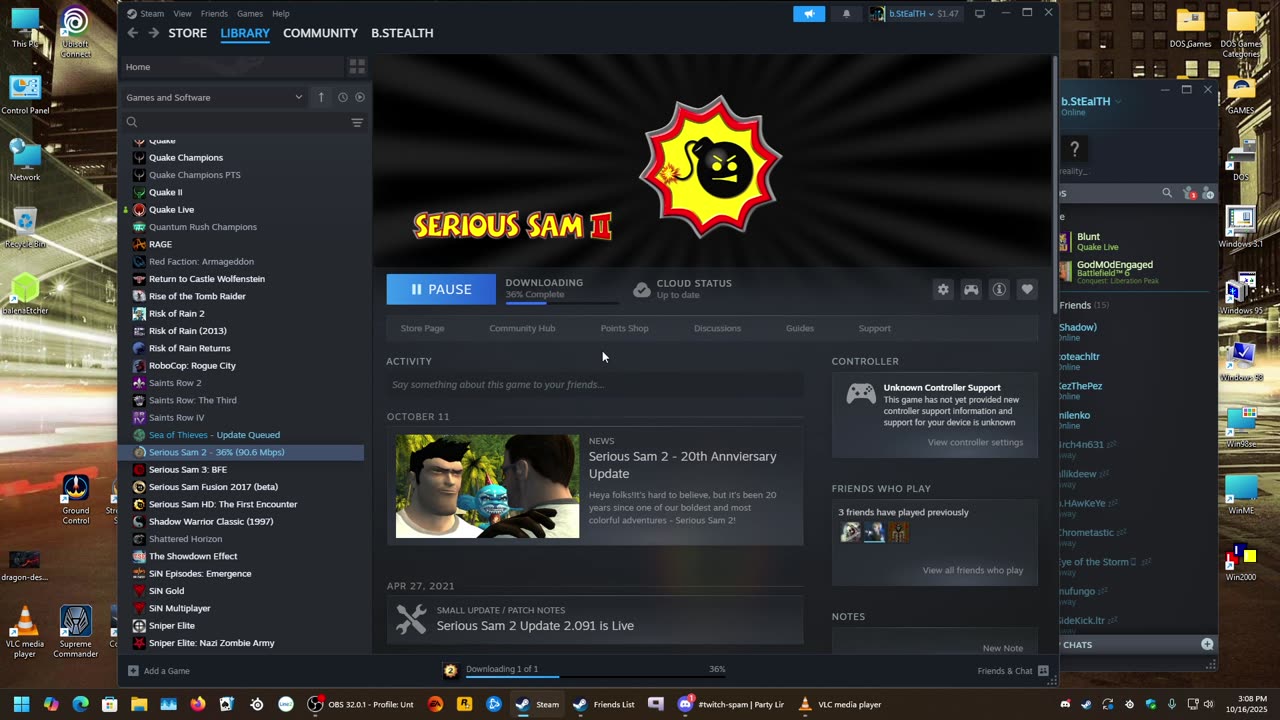Screen dimensions: 1280x720
Task: Open the Help menu
Action: (x=281, y=14)
